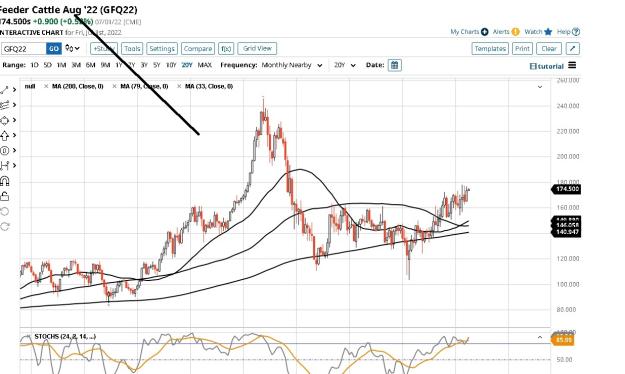The width and height of the screenshot is (625, 374).
Task: Switch to Grid View
Action: [x=257, y=49]
